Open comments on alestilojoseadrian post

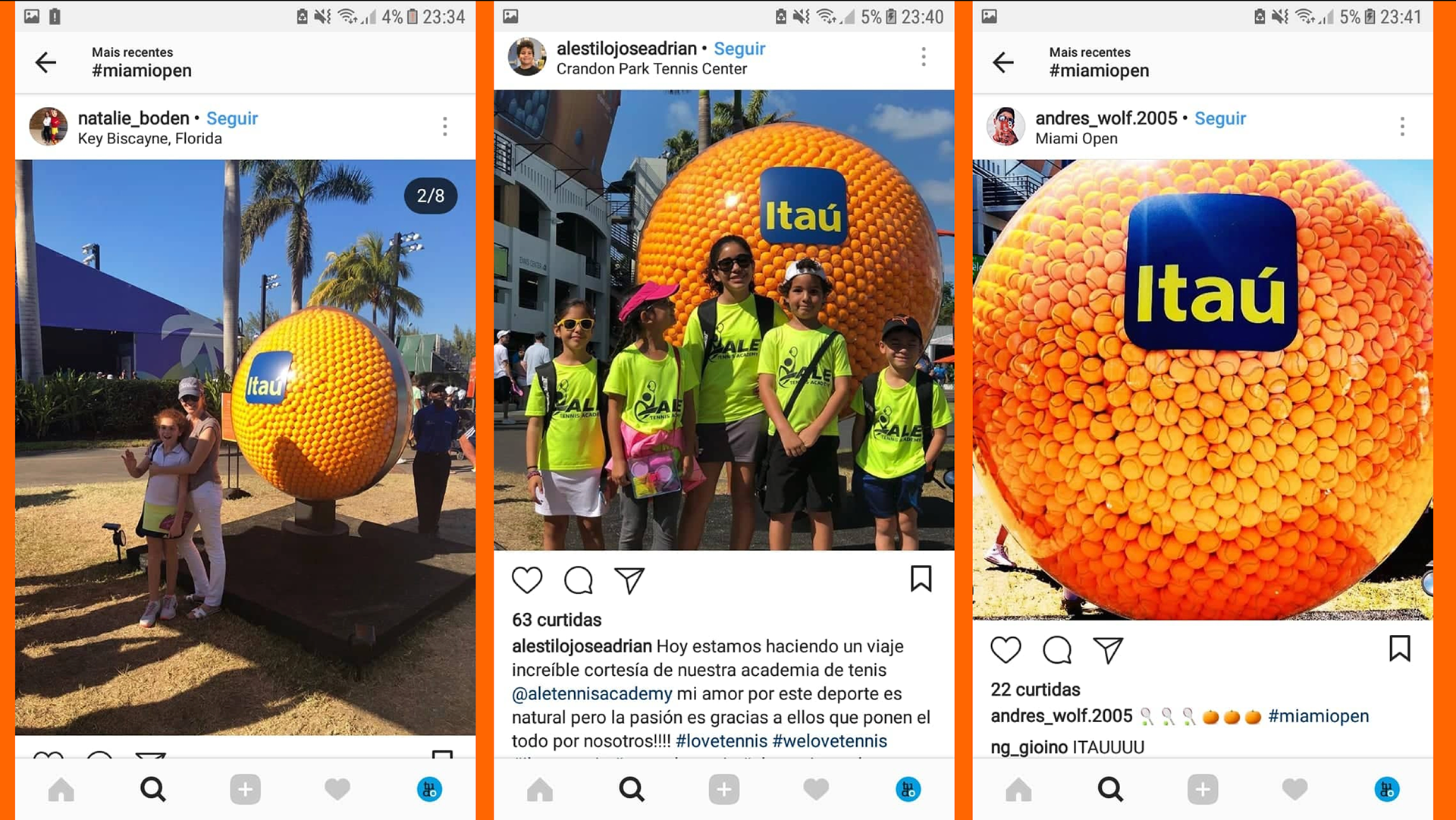[x=579, y=580]
